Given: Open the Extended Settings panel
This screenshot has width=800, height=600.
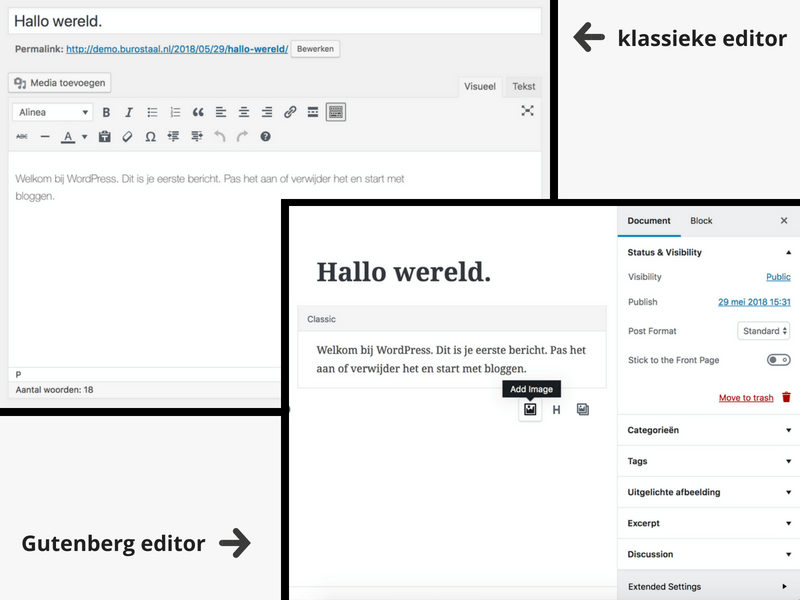Looking at the screenshot, I should 709,586.
